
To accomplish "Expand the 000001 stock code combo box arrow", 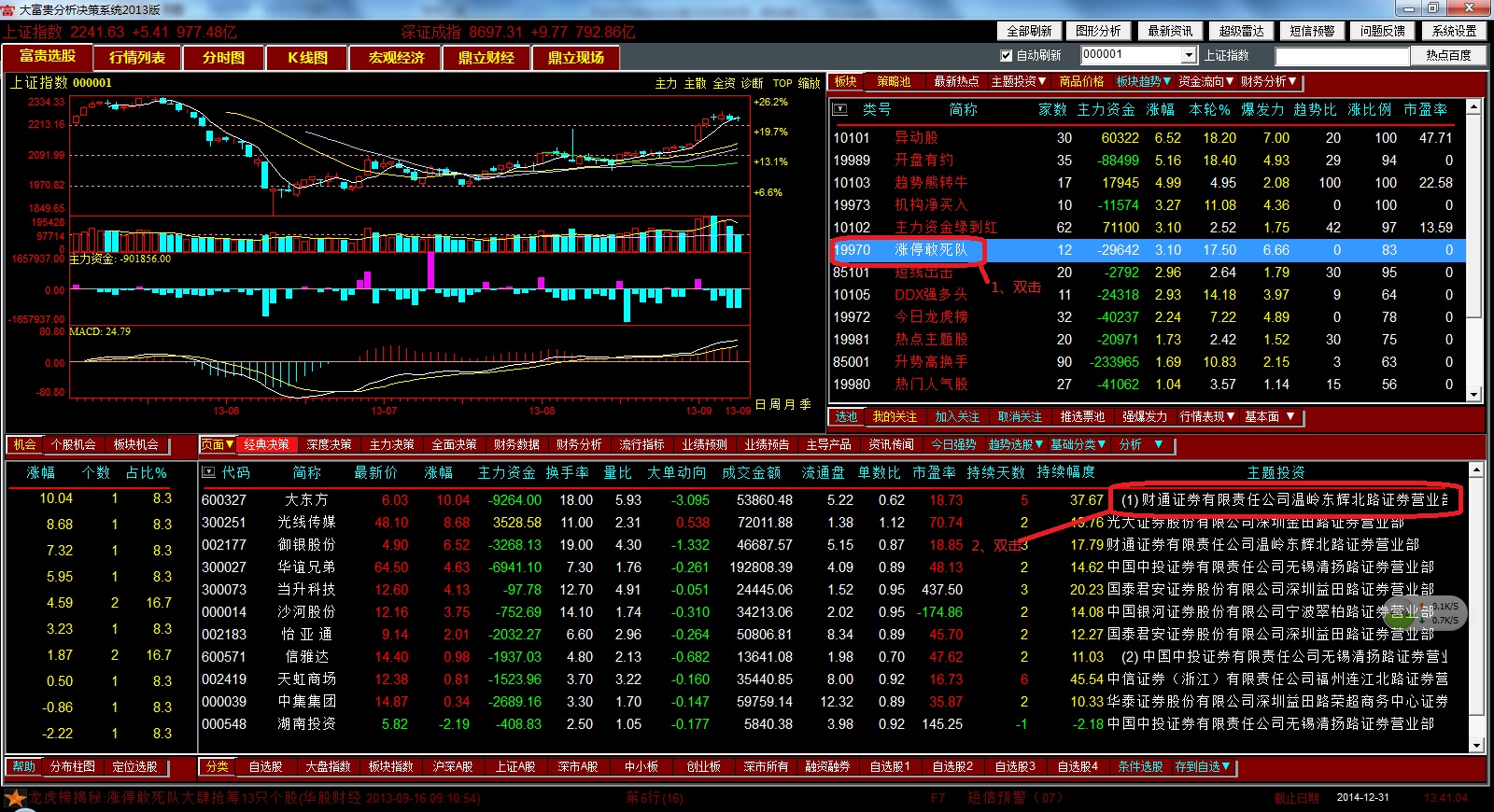I will click(1189, 56).
